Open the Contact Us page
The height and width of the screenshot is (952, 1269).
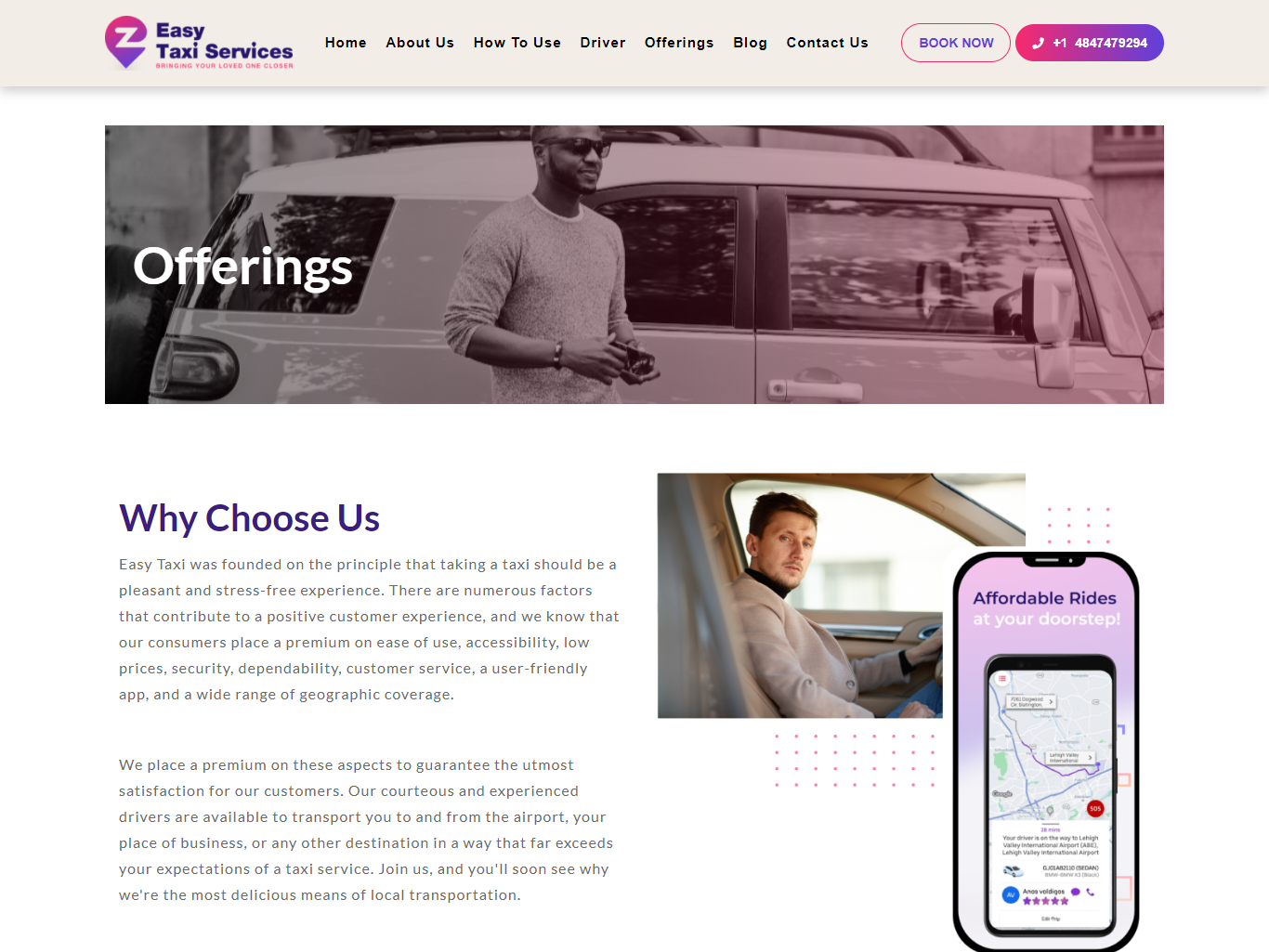tap(827, 43)
